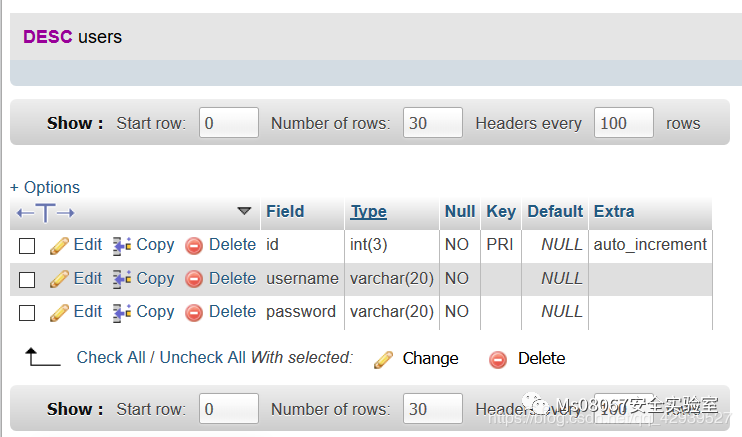Open the dropdown triangle in table header
Viewport: 742px width, 437px height.
tap(244, 211)
